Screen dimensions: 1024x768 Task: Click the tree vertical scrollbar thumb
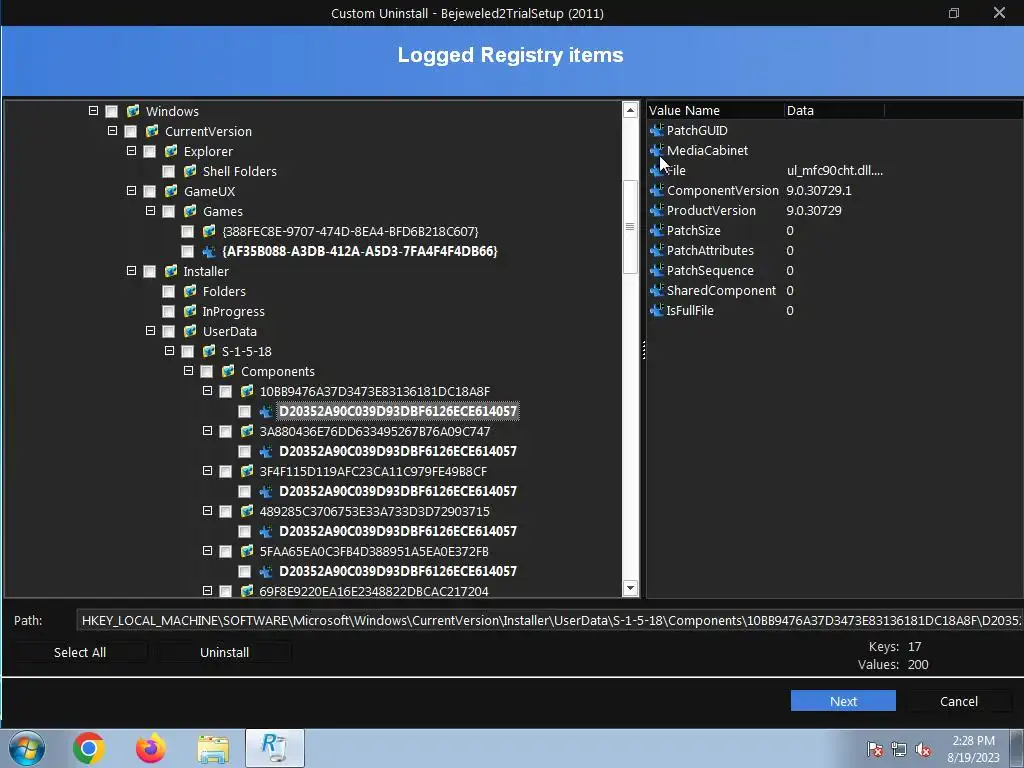click(630, 226)
